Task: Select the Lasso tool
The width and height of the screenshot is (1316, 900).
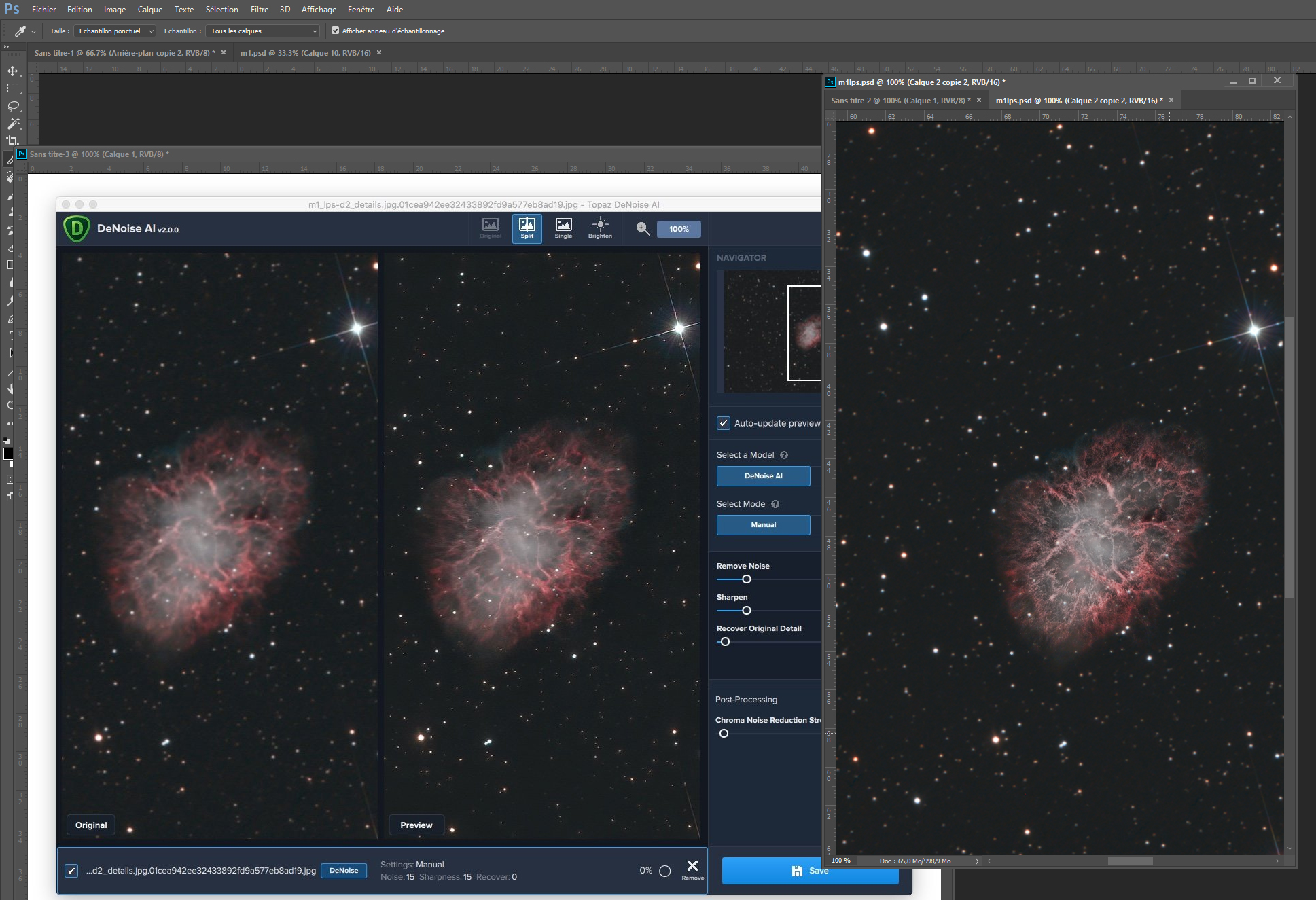Action: point(13,106)
